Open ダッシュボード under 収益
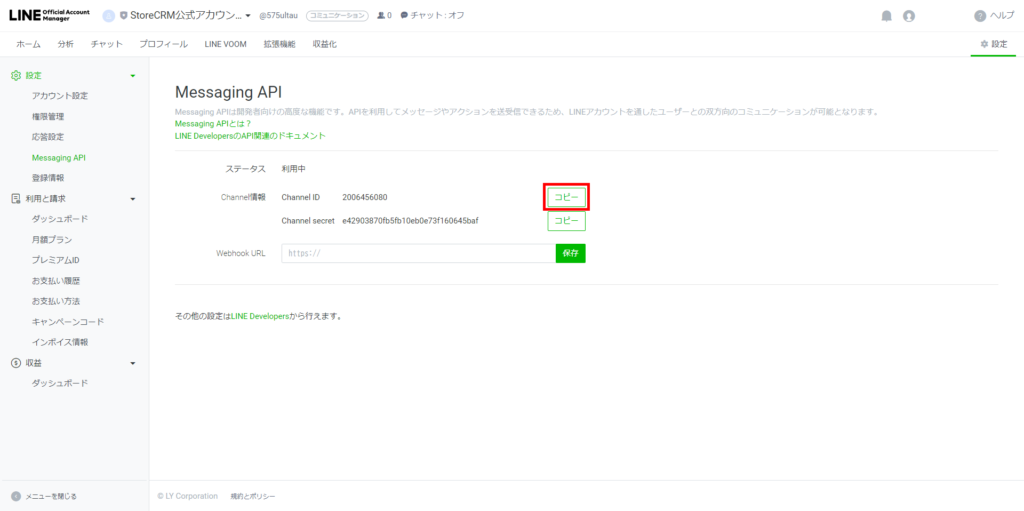 [59, 384]
